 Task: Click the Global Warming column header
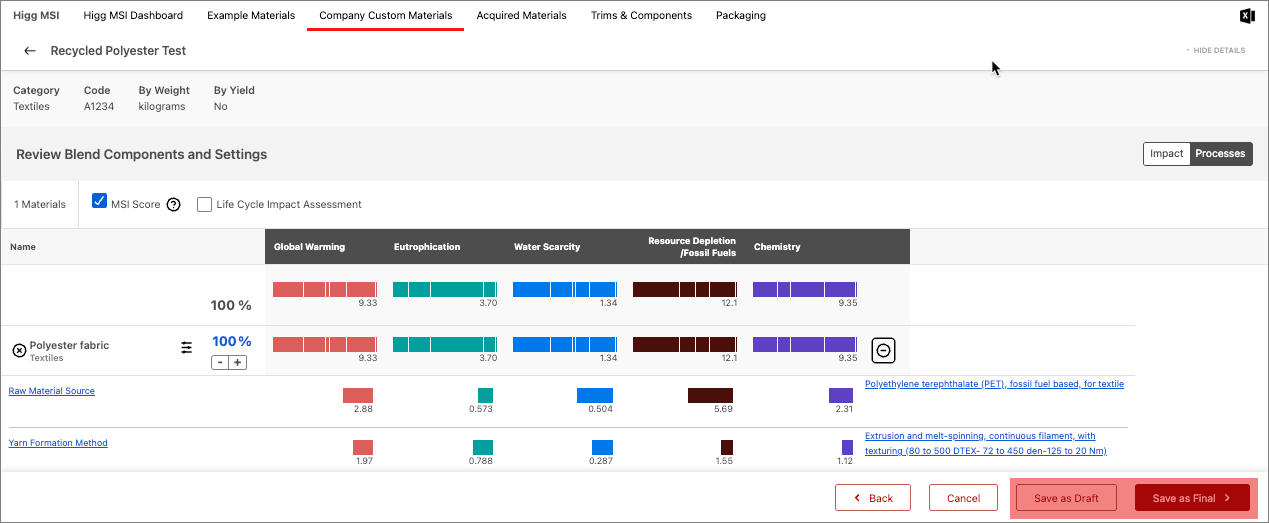pyautogui.click(x=310, y=247)
